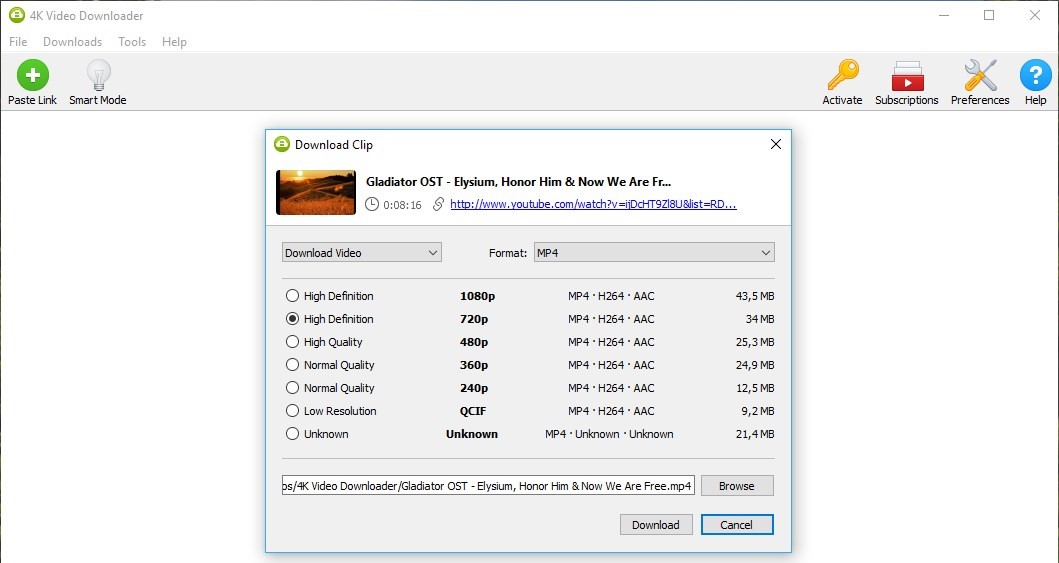Viewport: 1059px width, 563px height.
Task: Click the bold QCIF resolution label
Action: tap(473, 410)
